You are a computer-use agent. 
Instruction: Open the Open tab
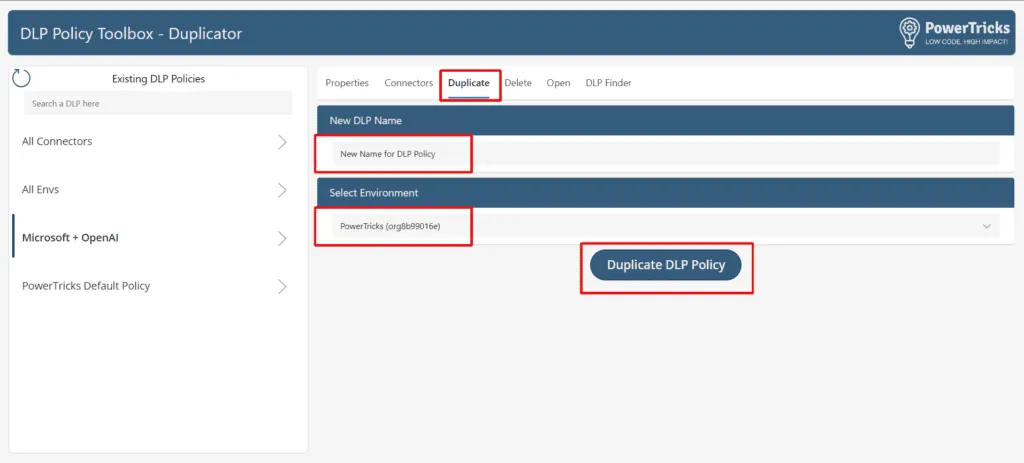tap(558, 83)
